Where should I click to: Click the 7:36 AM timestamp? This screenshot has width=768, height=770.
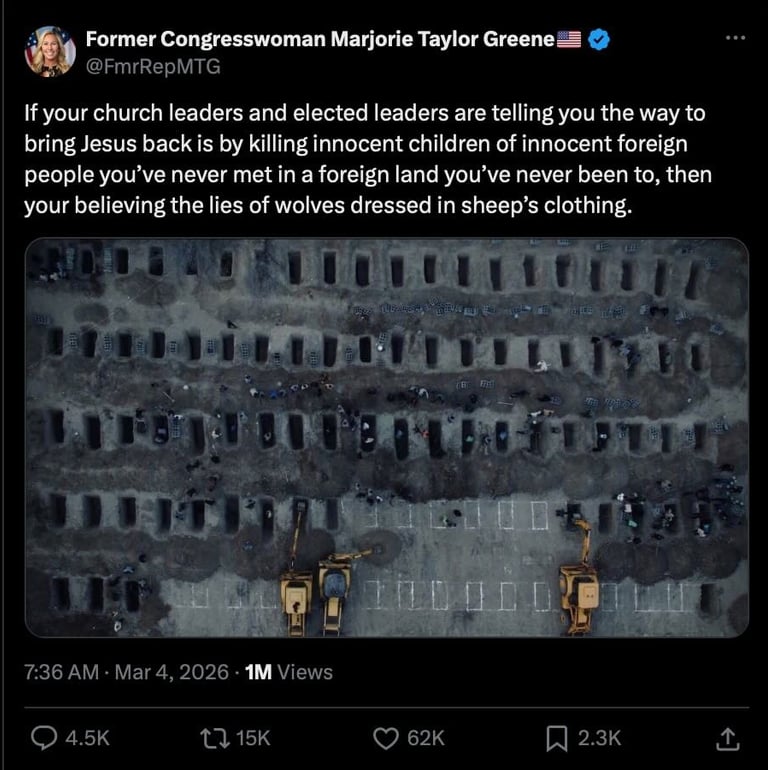62,672
